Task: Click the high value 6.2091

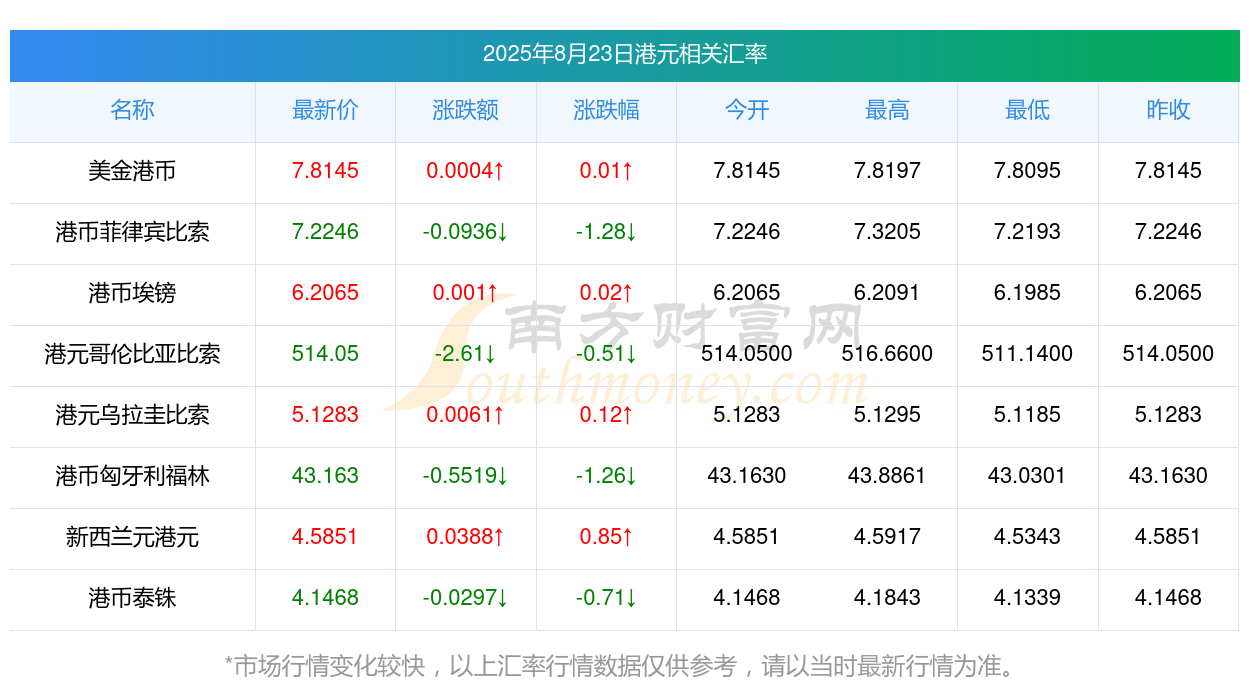Action: point(887,293)
